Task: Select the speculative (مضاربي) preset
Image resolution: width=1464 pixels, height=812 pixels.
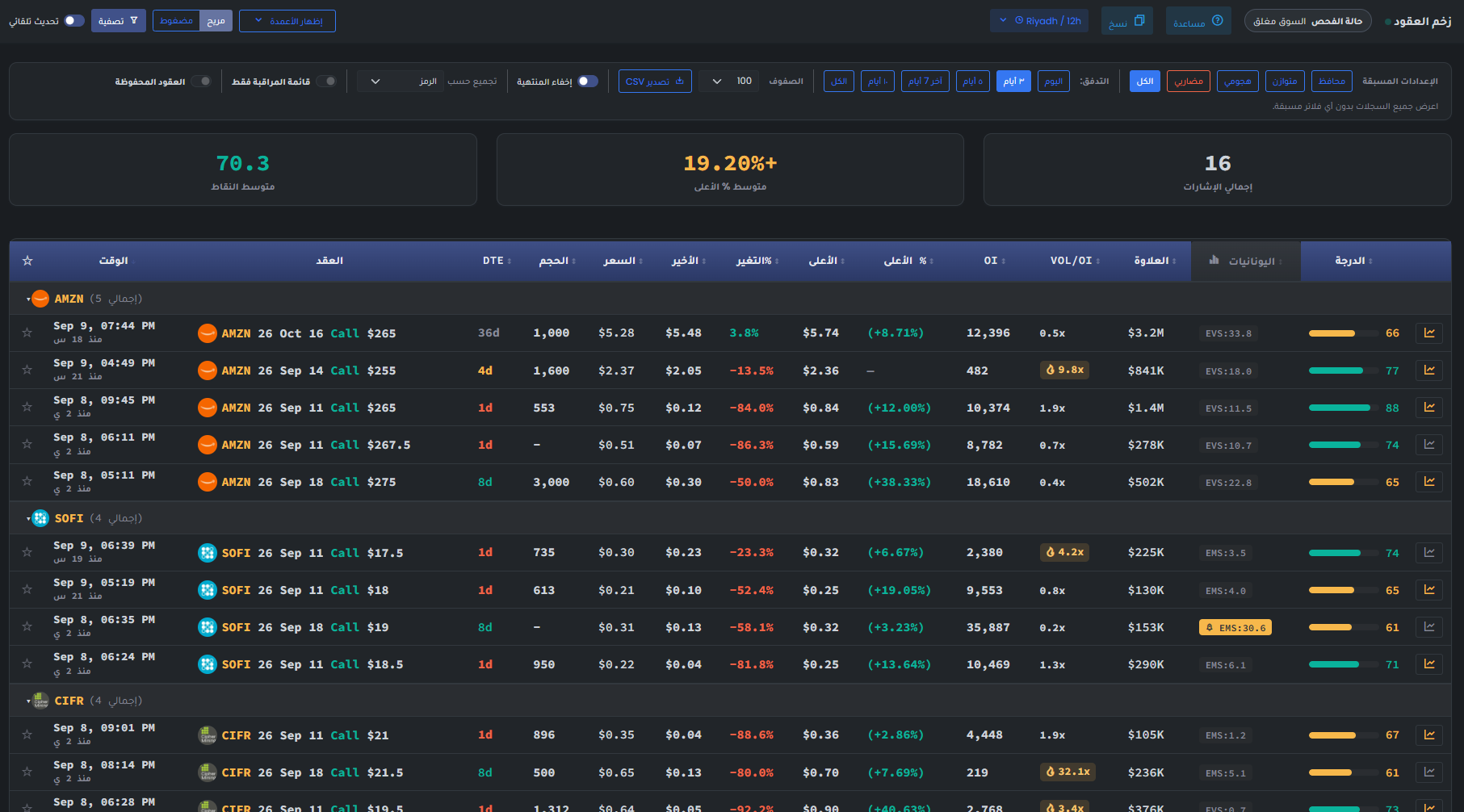Action: pyautogui.click(x=1188, y=81)
